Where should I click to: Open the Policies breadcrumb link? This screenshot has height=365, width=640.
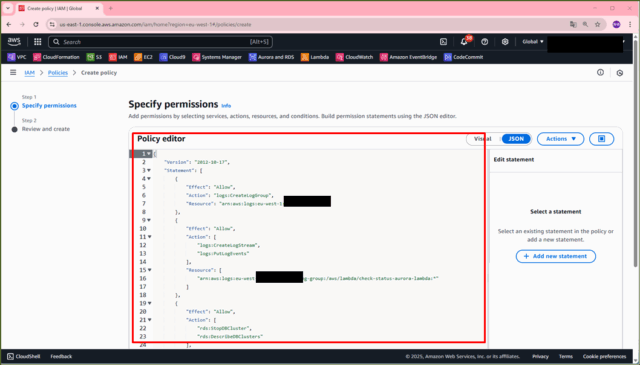58,73
